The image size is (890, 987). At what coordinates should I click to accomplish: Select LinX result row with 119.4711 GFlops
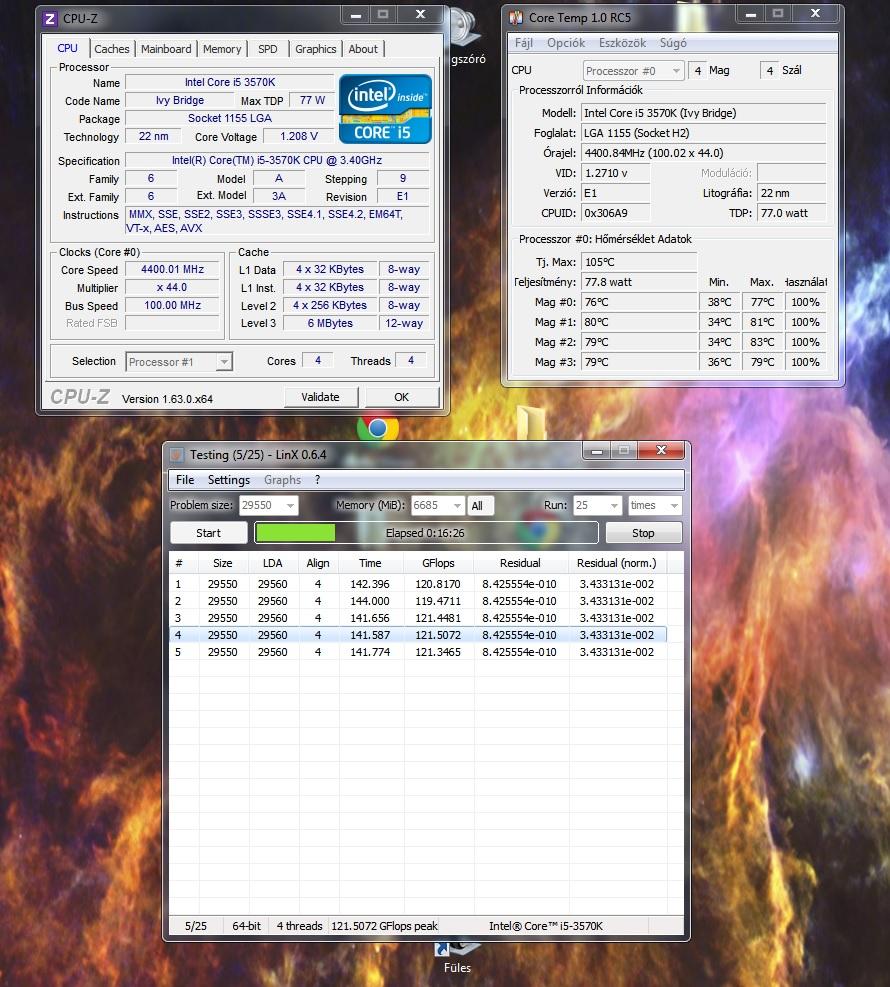click(417, 601)
